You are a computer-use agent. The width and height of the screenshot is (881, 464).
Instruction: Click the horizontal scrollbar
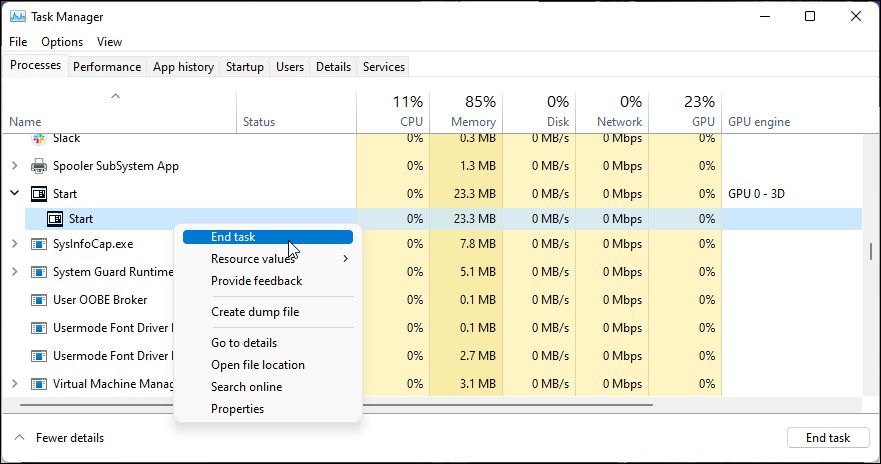point(335,405)
